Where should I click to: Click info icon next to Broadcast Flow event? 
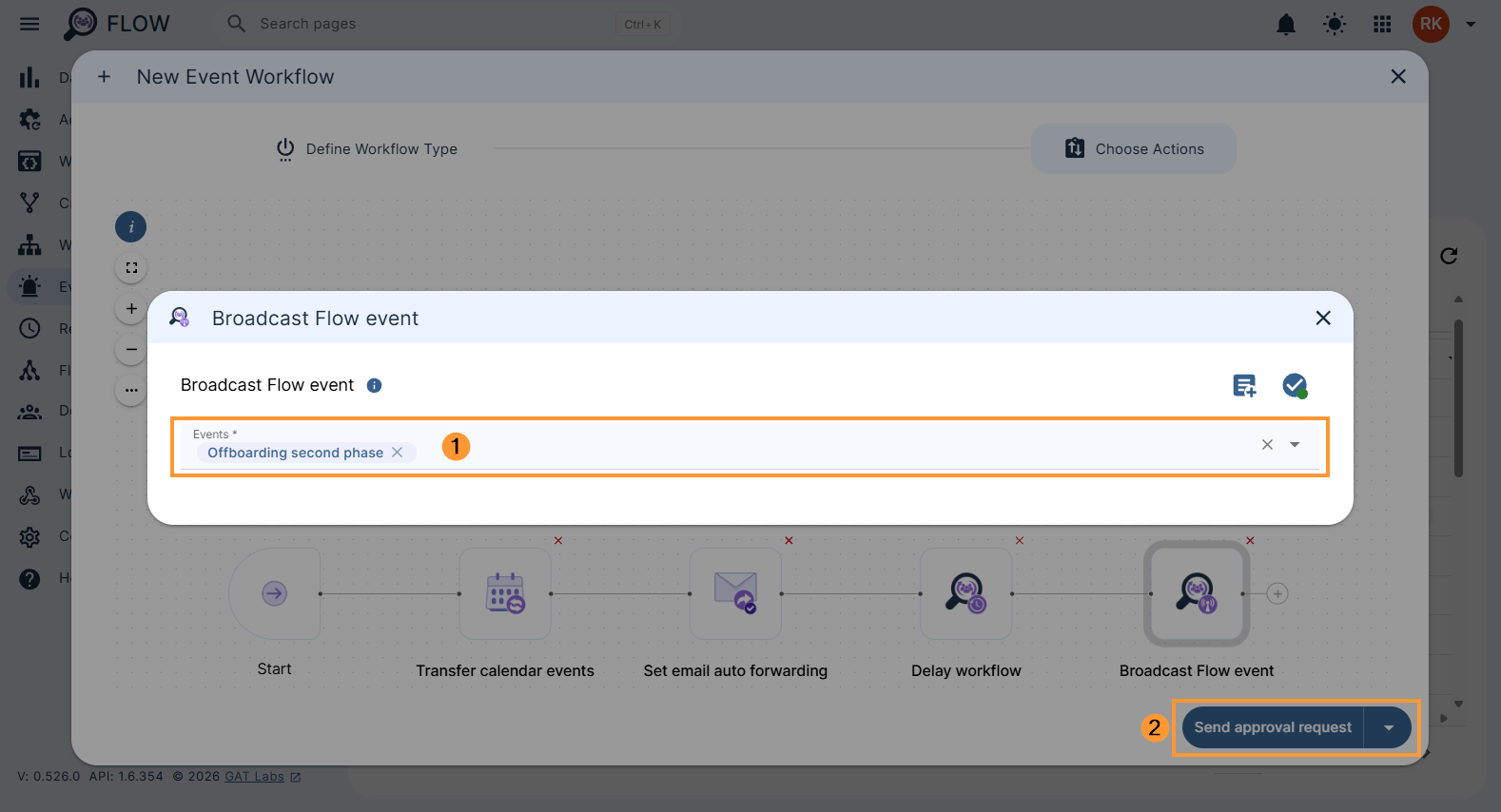click(x=375, y=385)
